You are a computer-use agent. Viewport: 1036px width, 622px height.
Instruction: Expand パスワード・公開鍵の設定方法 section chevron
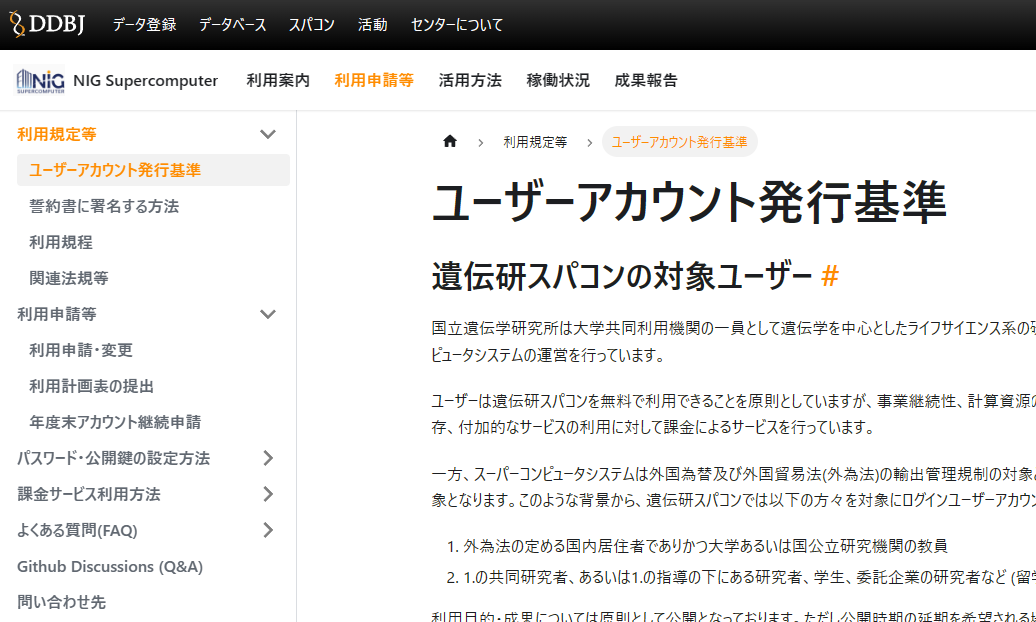pos(268,458)
